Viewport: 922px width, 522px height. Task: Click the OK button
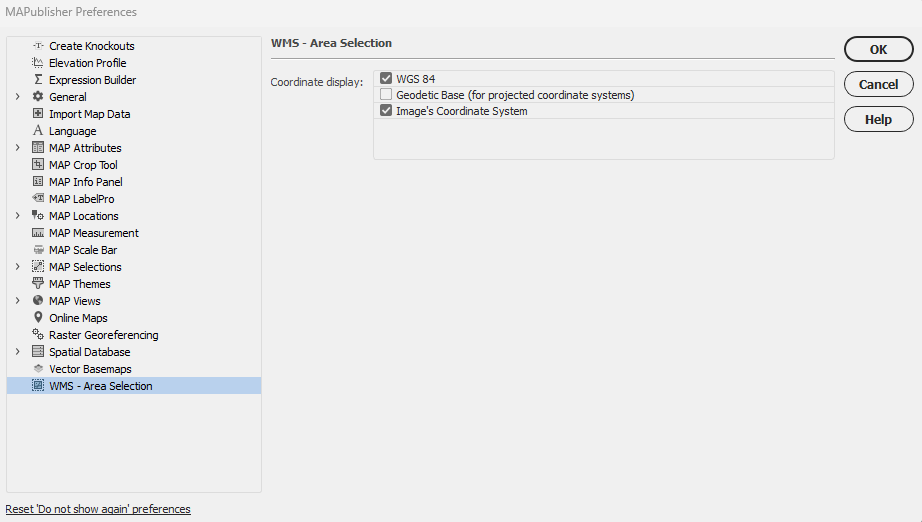[x=878, y=49]
